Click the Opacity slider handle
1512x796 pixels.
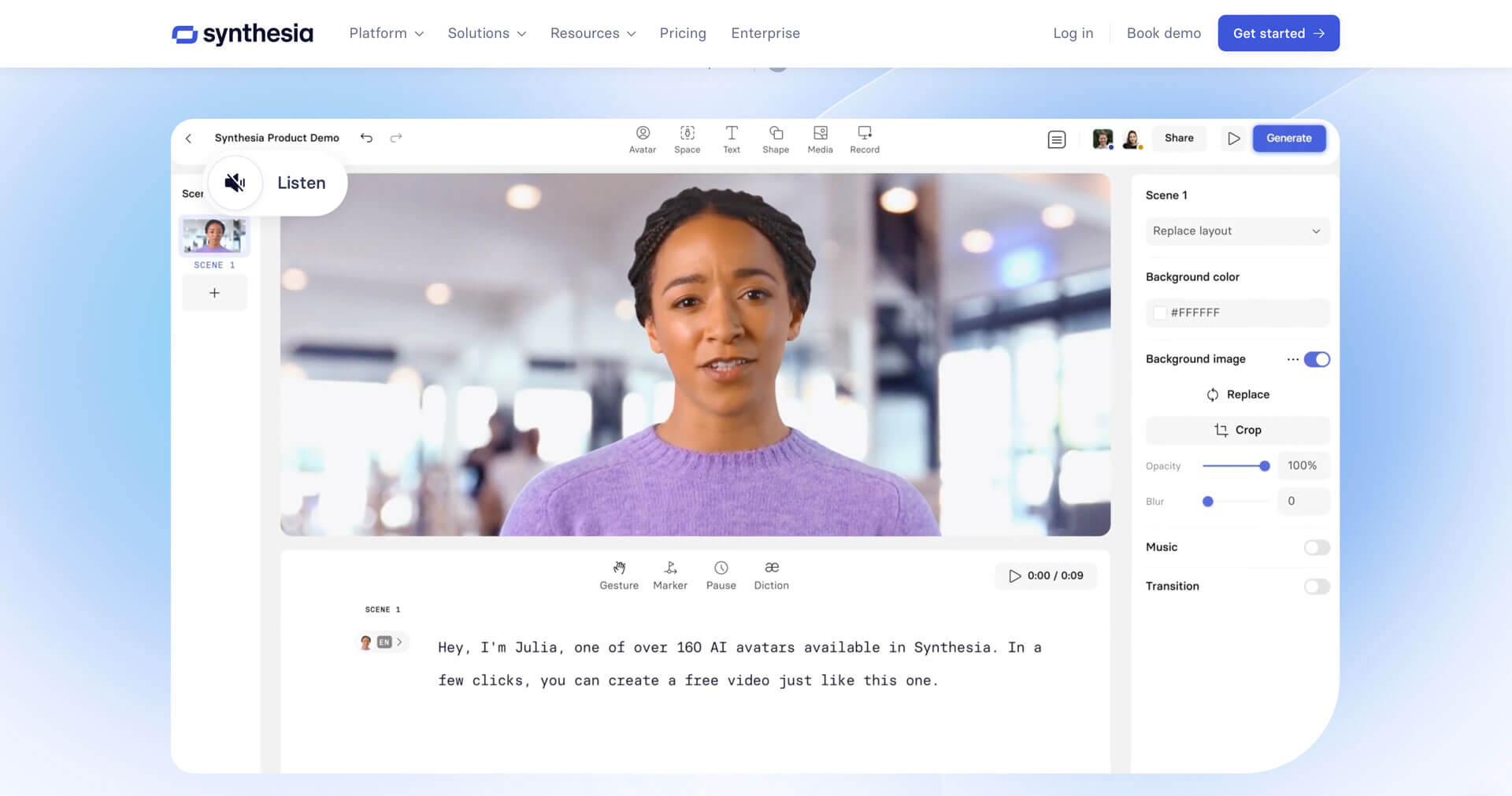tap(1265, 466)
